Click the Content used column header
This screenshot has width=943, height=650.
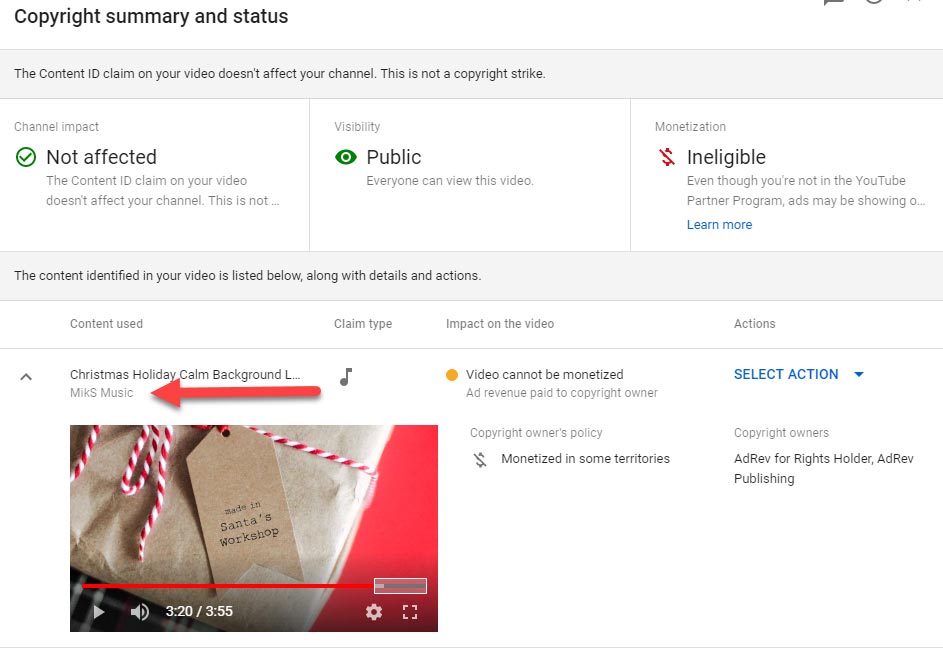(106, 324)
